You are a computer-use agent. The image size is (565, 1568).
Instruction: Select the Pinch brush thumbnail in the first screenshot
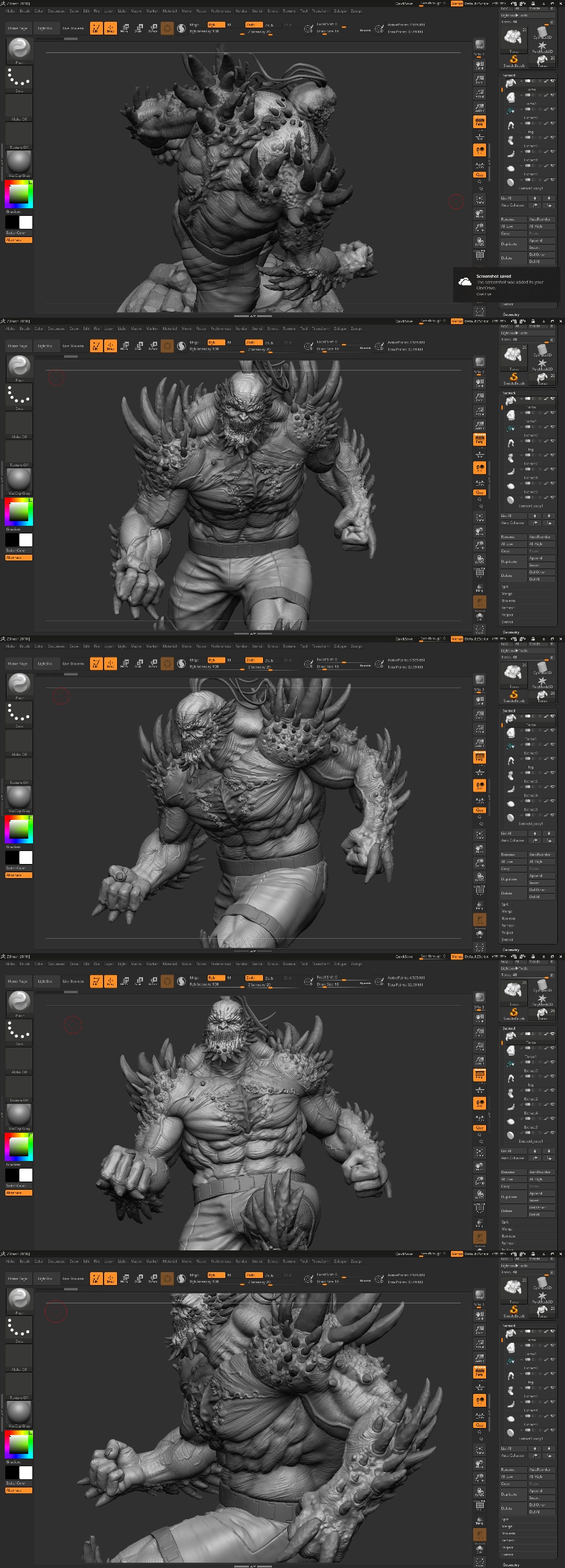coord(19,50)
